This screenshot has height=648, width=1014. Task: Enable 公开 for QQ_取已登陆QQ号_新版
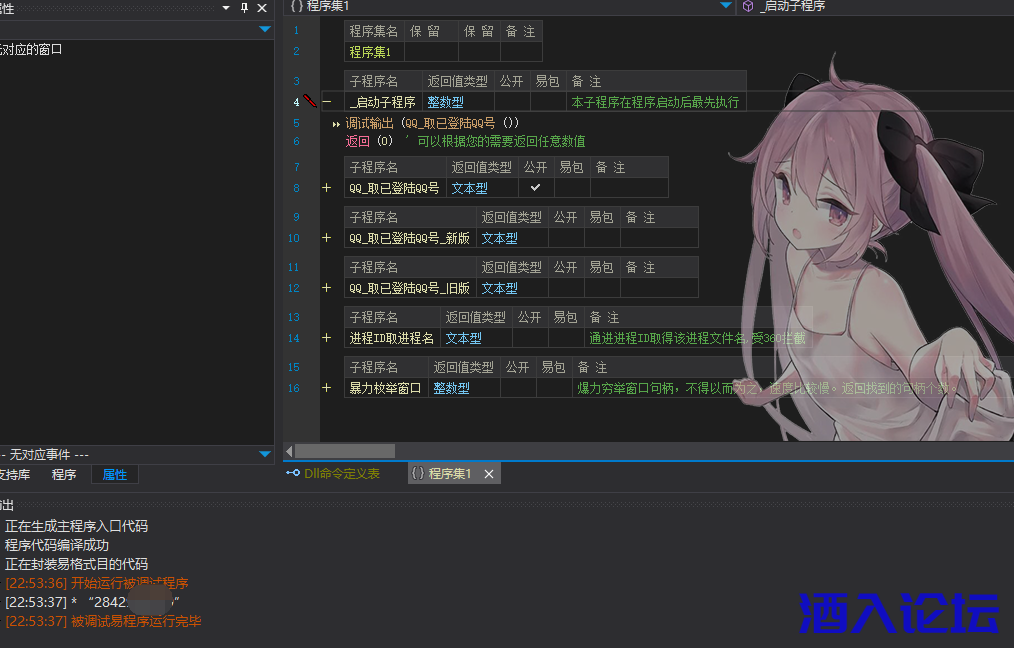565,237
